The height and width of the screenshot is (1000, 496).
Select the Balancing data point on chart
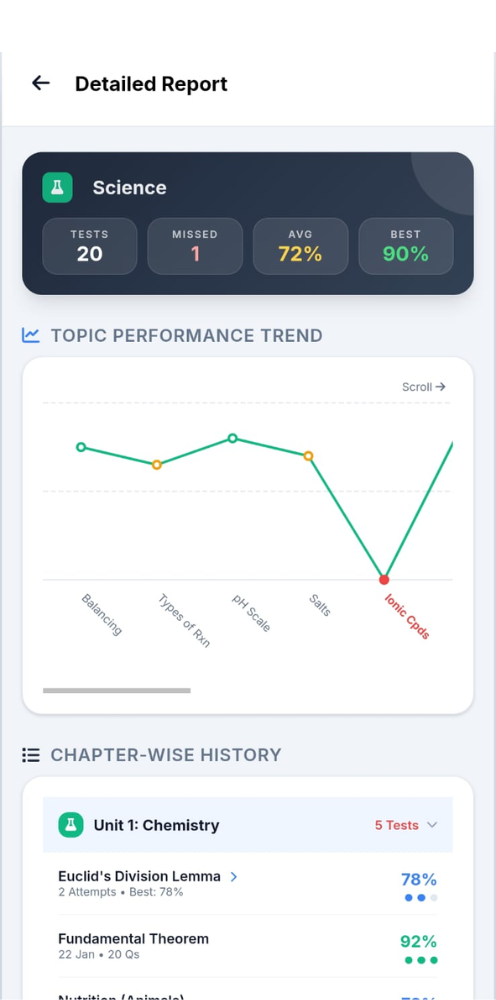(81, 447)
